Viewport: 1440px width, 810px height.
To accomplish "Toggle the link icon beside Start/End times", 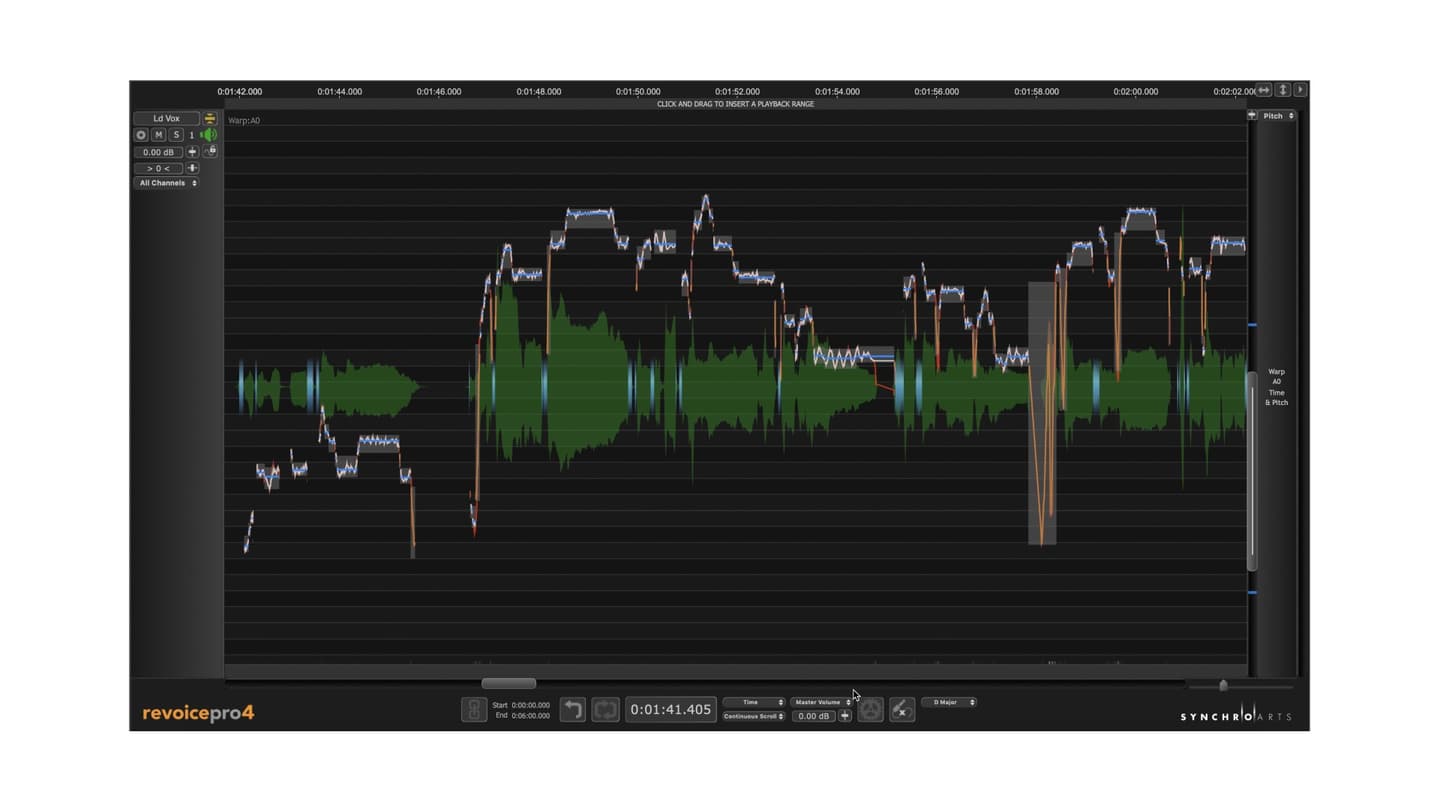I will click(x=474, y=710).
